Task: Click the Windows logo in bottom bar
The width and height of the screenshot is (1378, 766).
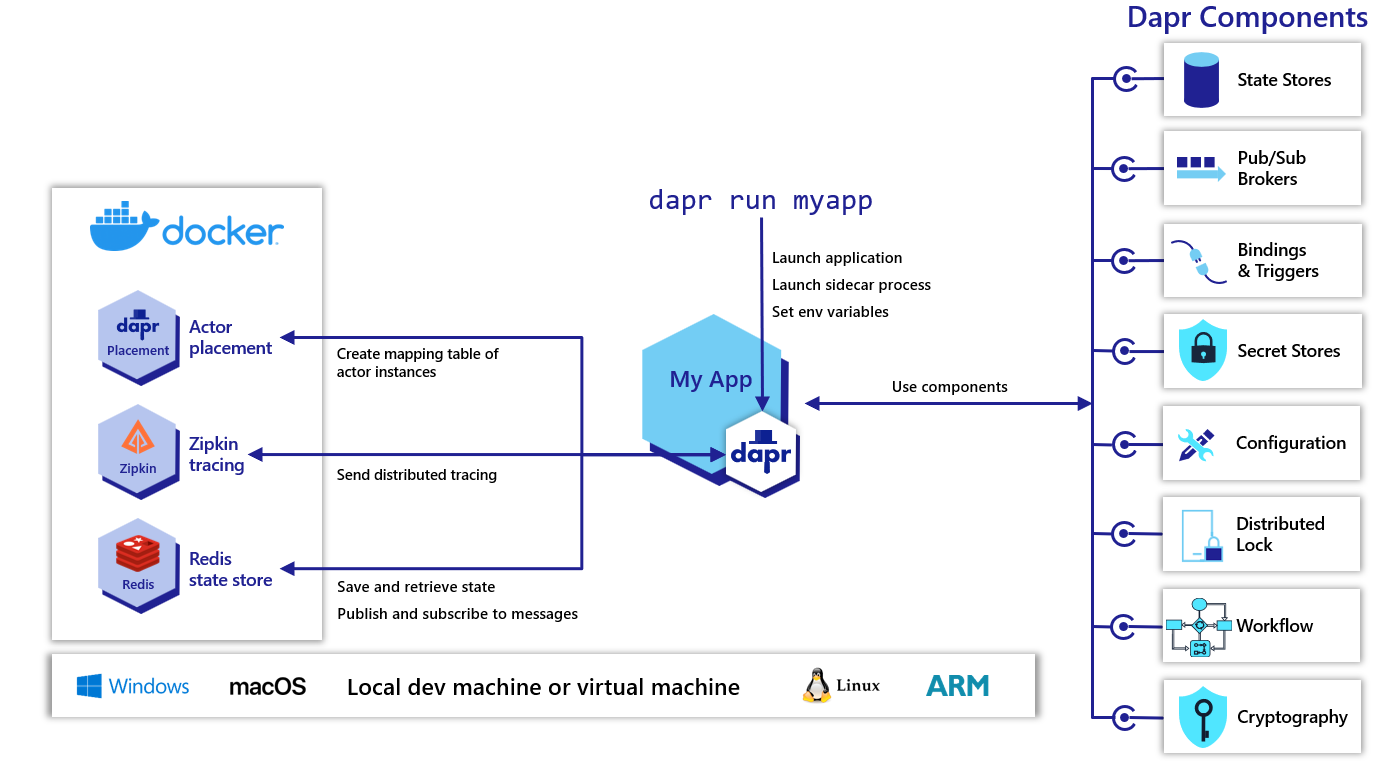Action: coord(88,686)
